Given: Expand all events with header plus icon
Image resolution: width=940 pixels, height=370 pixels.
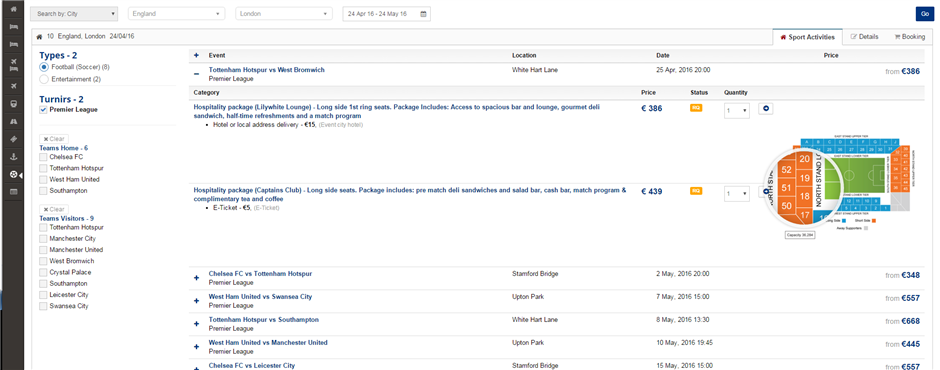Looking at the screenshot, I should click(x=196, y=55).
